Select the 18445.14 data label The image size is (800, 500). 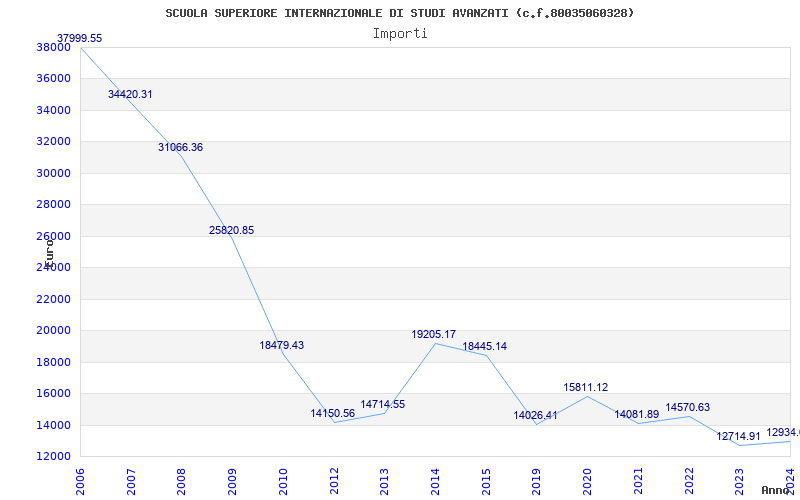(485, 346)
